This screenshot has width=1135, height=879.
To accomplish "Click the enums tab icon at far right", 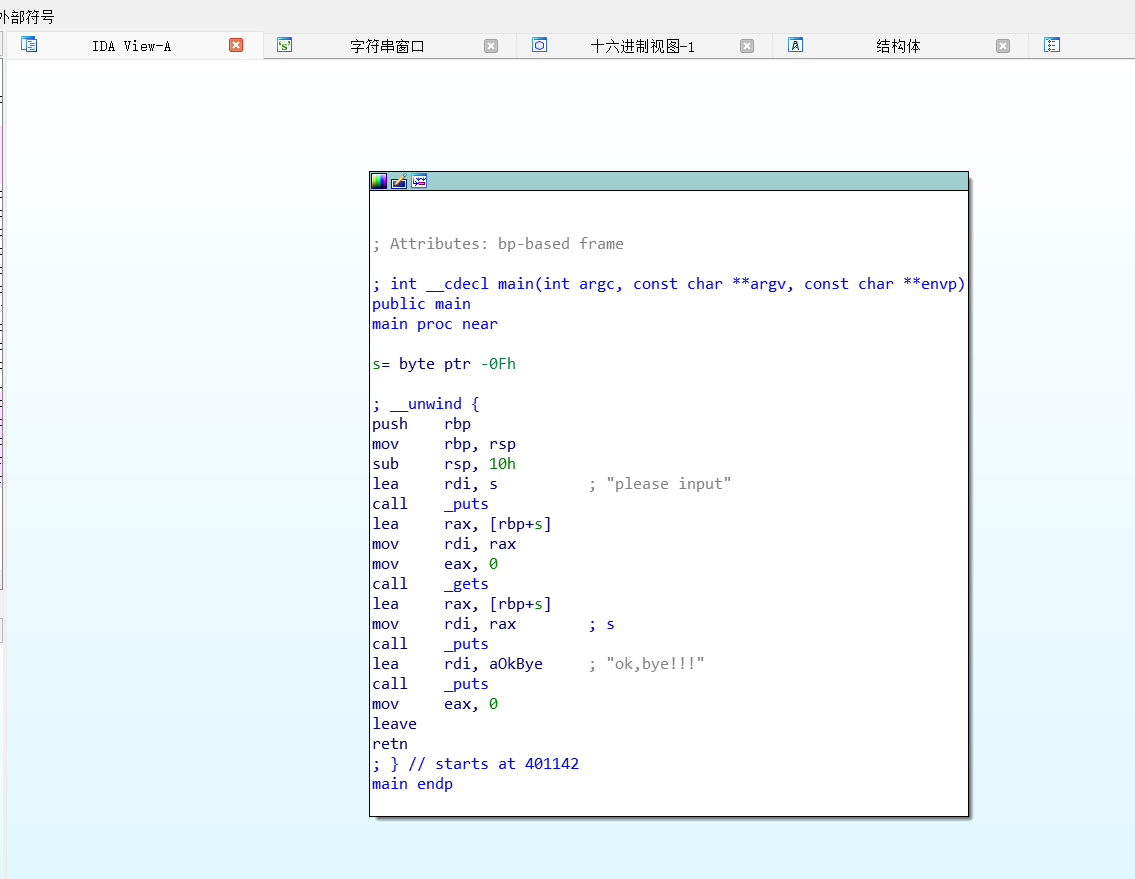I will pyautogui.click(x=1052, y=45).
